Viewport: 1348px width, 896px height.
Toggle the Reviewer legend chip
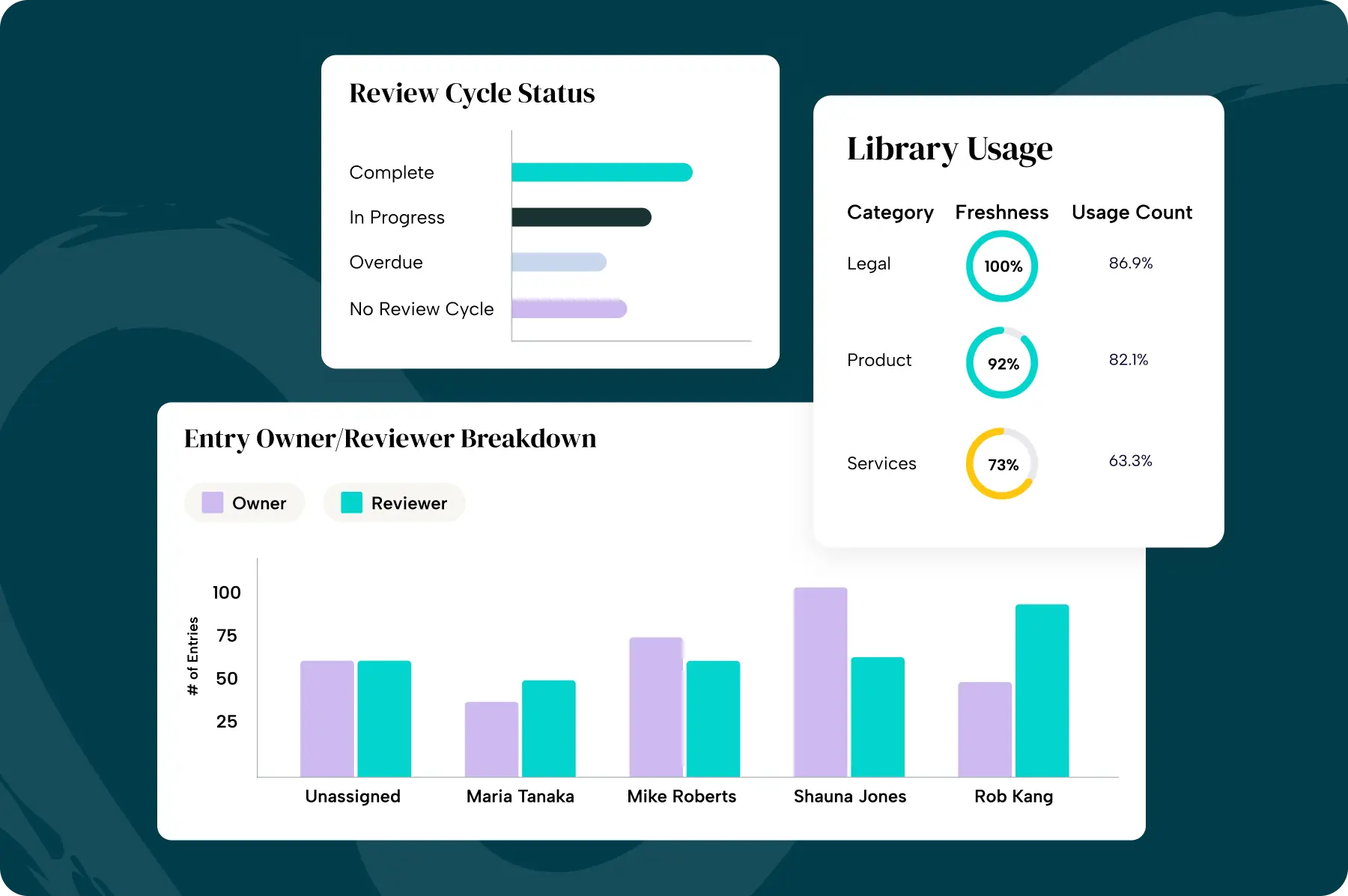[394, 503]
